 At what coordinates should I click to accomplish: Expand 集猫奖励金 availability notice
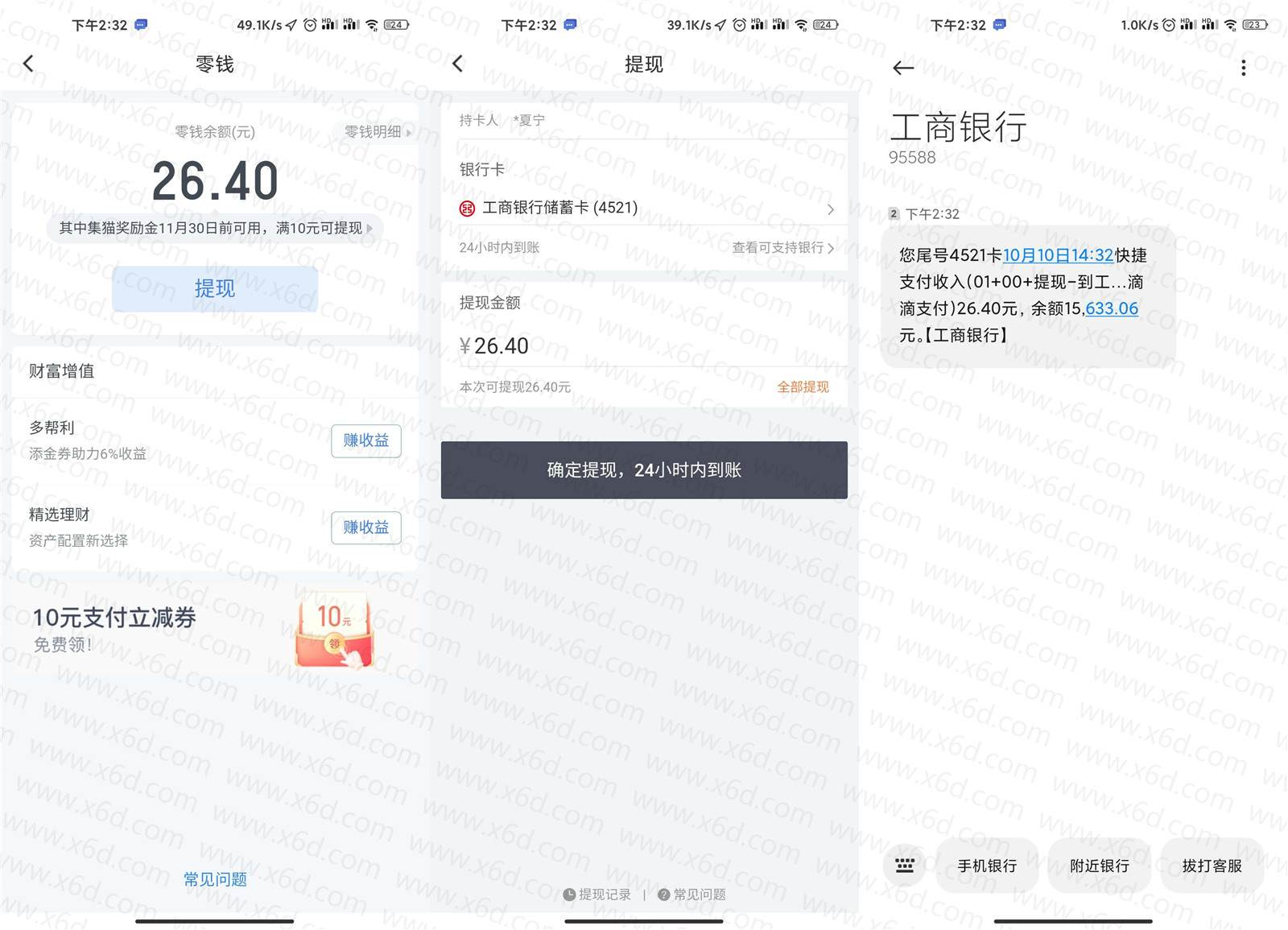(215, 228)
